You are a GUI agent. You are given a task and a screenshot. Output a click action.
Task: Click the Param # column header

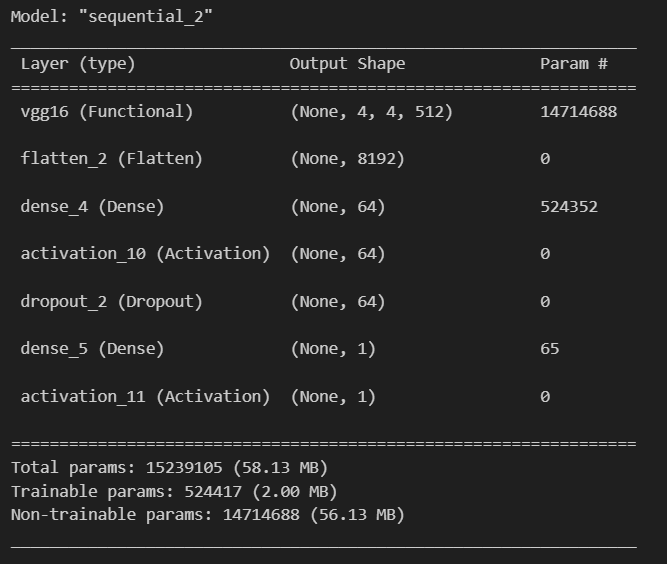point(574,64)
